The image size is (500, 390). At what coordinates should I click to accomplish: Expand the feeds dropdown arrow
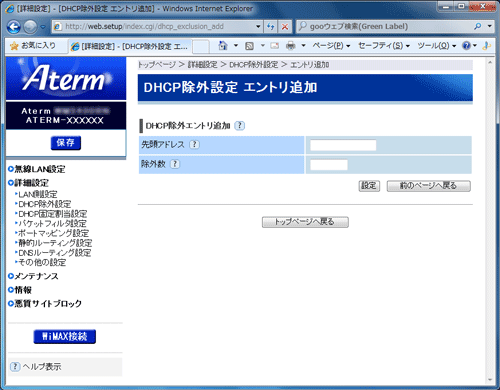pyautogui.click(x=262, y=46)
